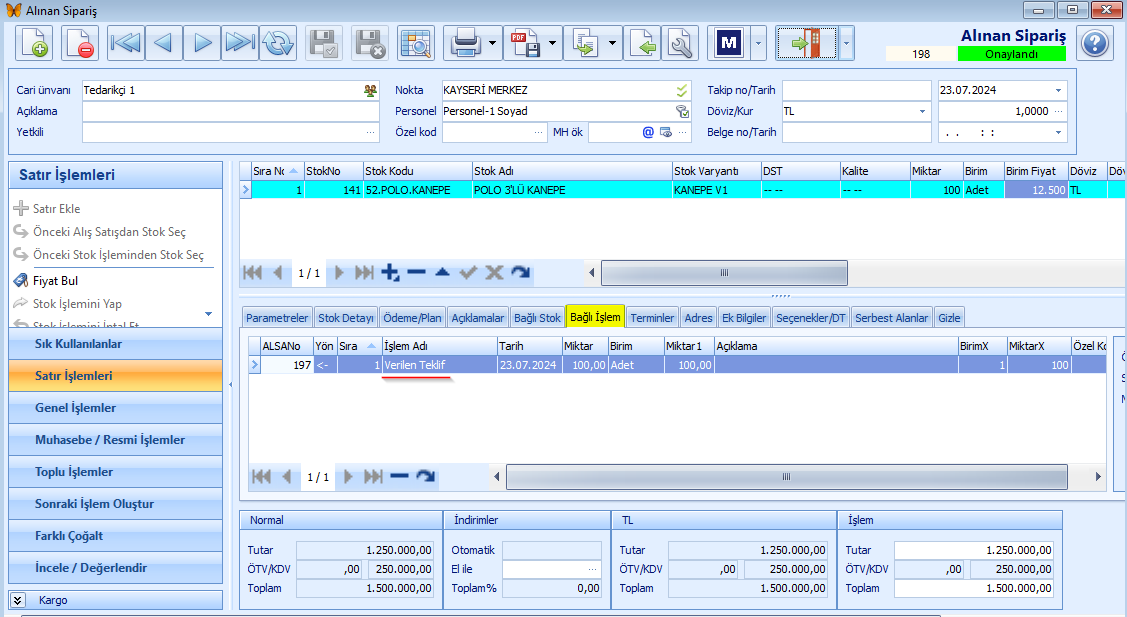Click the printer icon in toolbar
The image size is (1127, 617).
pos(465,43)
